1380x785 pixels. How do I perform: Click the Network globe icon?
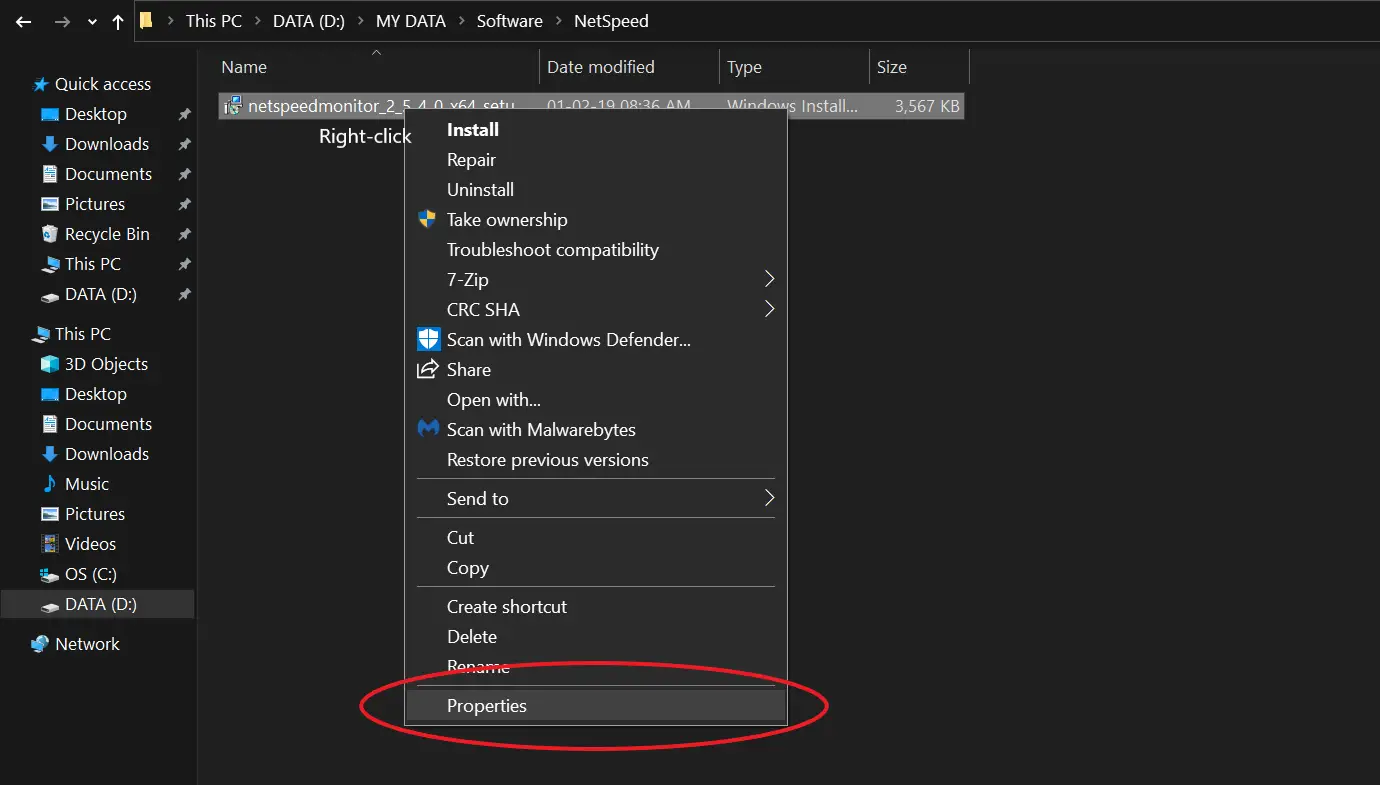pyautogui.click(x=40, y=644)
